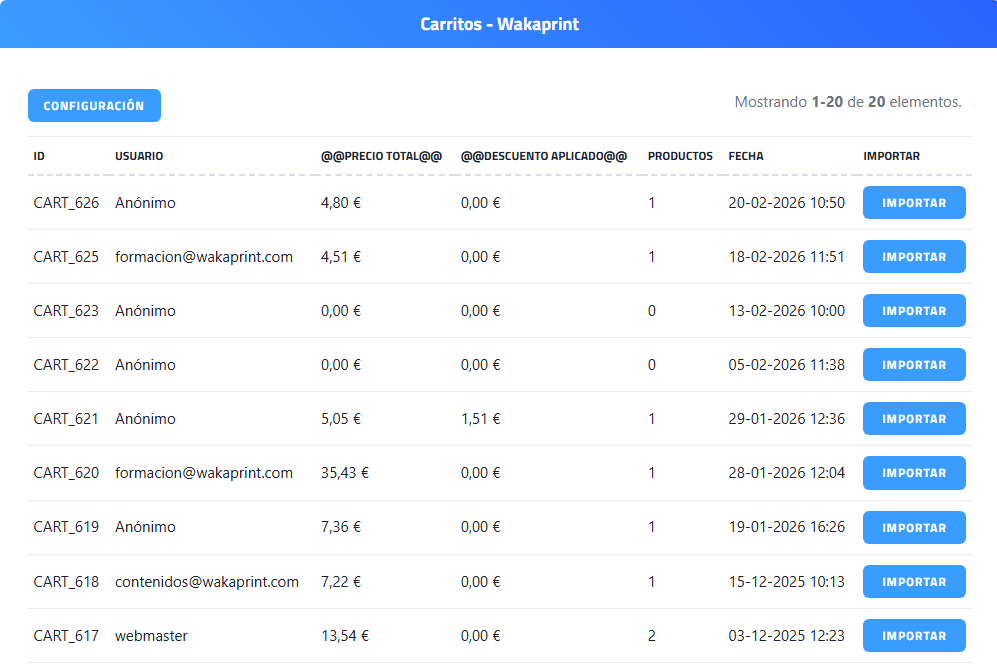Open the Configuración button
The width and height of the screenshot is (997, 668).
point(94,106)
